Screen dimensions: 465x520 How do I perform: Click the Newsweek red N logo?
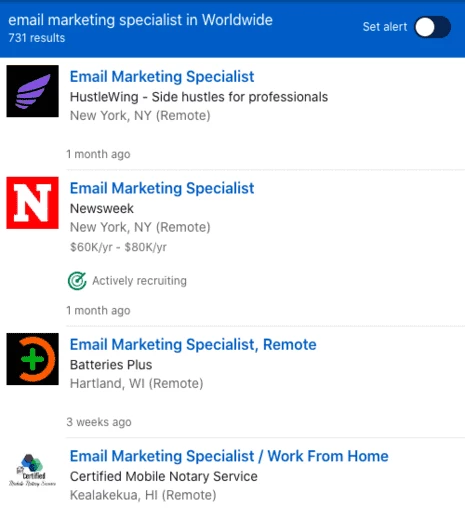click(x=32, y=203)
